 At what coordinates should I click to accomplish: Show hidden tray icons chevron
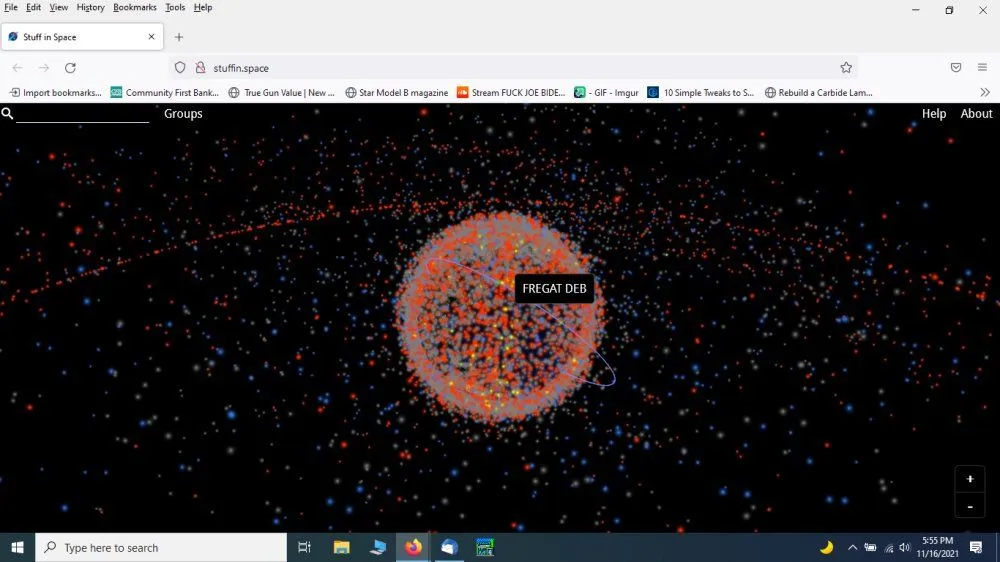852,547
